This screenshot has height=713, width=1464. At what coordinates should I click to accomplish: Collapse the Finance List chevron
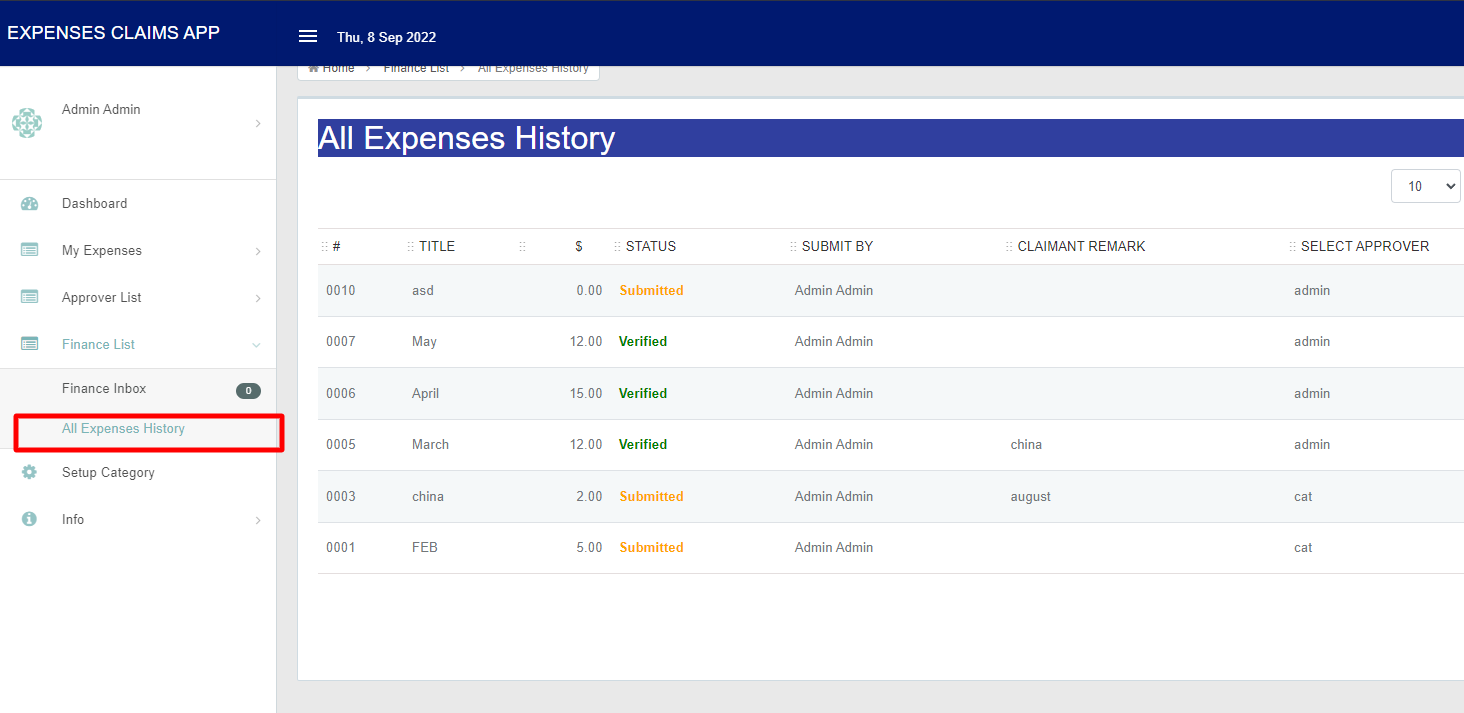257,345
